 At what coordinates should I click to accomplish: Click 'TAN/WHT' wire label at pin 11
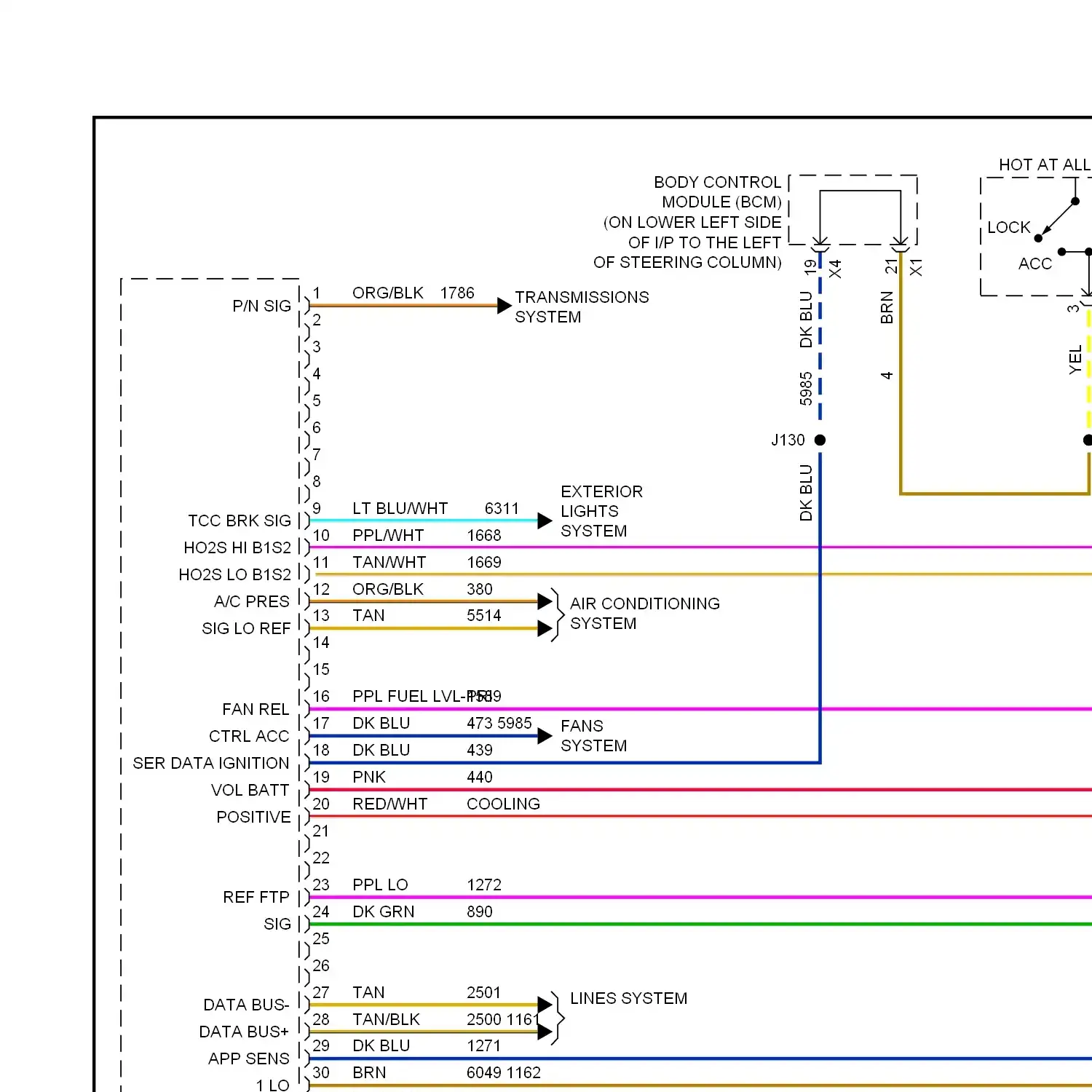[389, 562]
